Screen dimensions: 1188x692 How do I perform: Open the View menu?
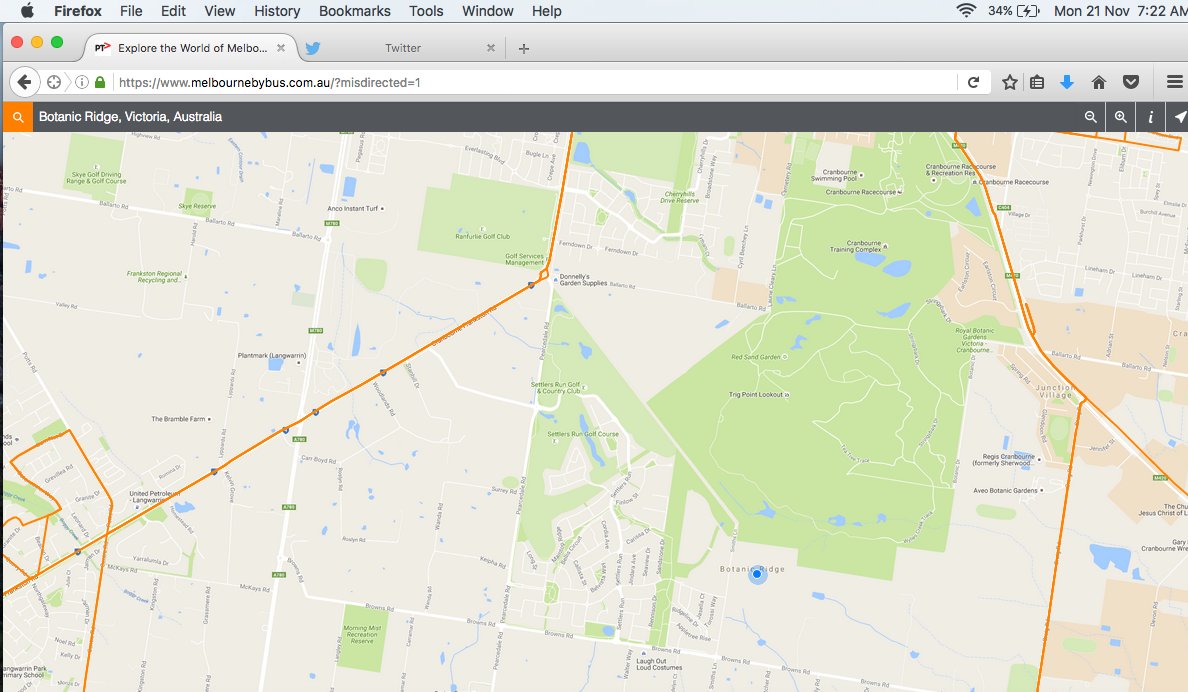pos(220,11)
